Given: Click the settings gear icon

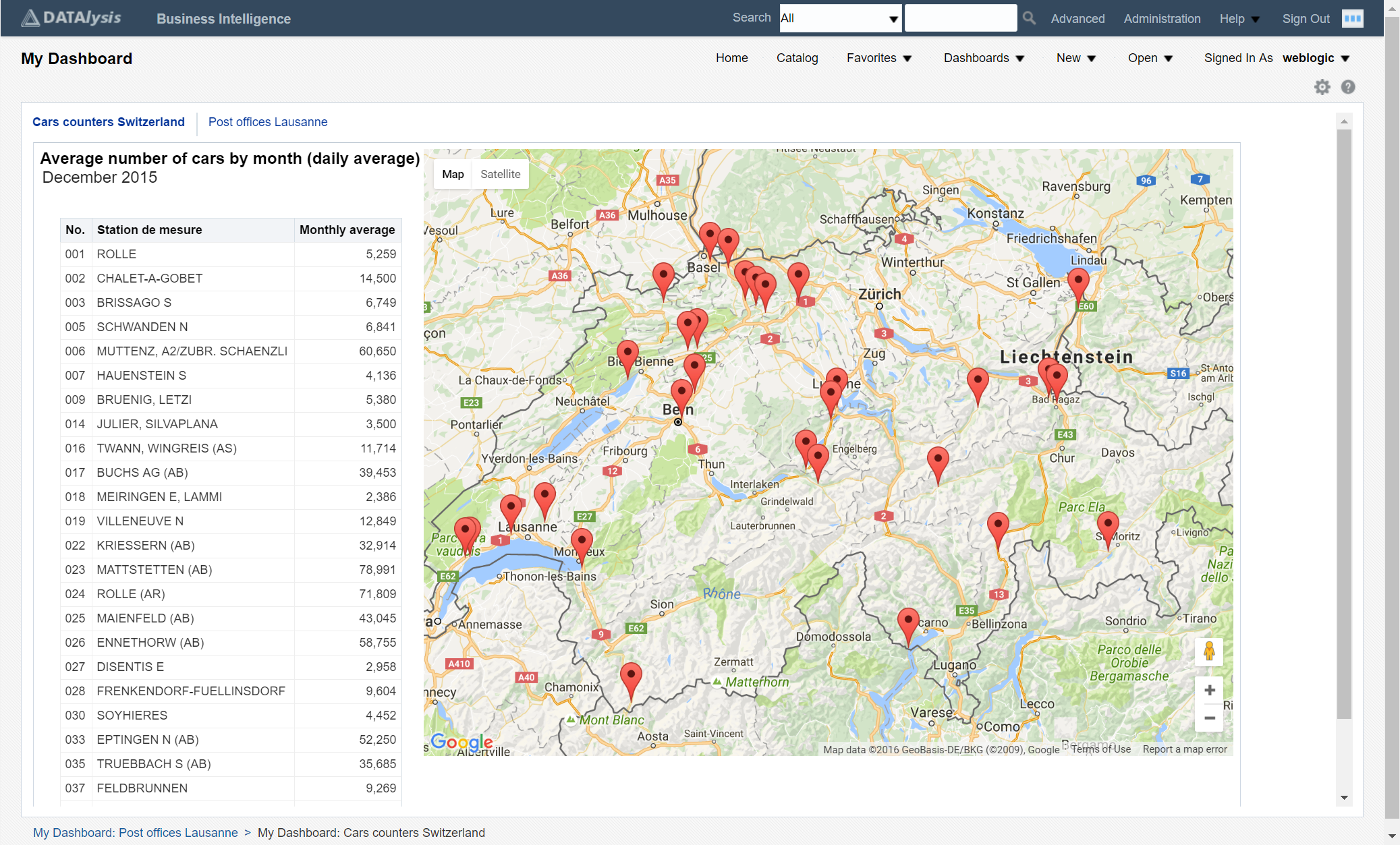Looking at the screenshot, I should click(1322, 87).
